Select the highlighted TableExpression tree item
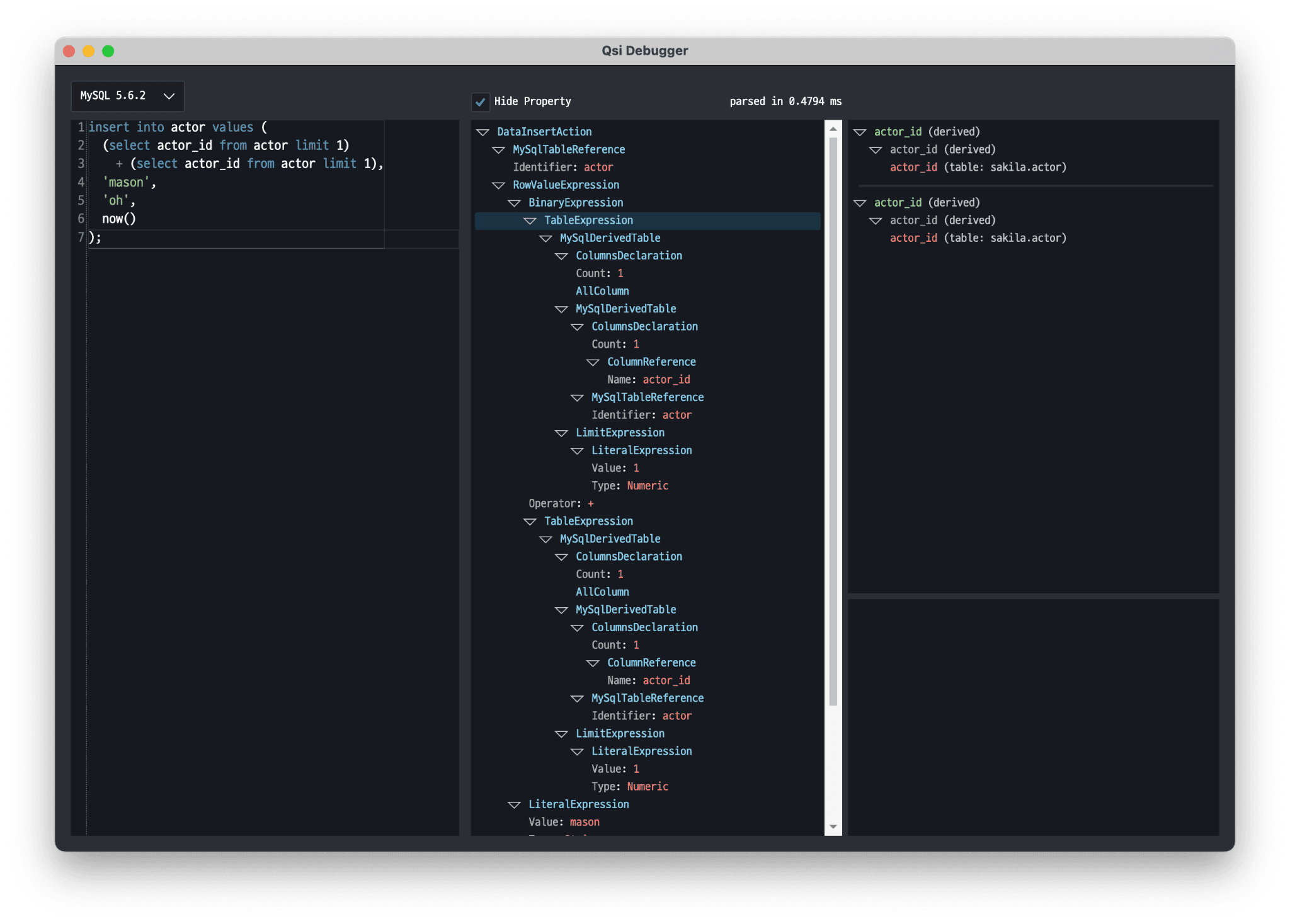The image size is (1290, 924). point(588,220)
